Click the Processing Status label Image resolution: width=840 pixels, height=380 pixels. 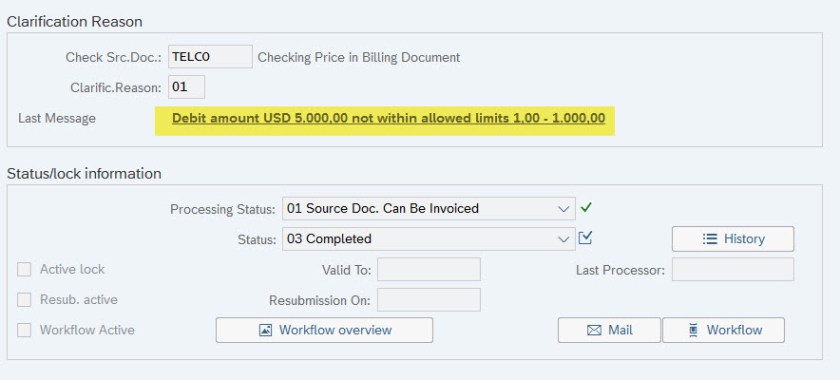pos(223,209)
